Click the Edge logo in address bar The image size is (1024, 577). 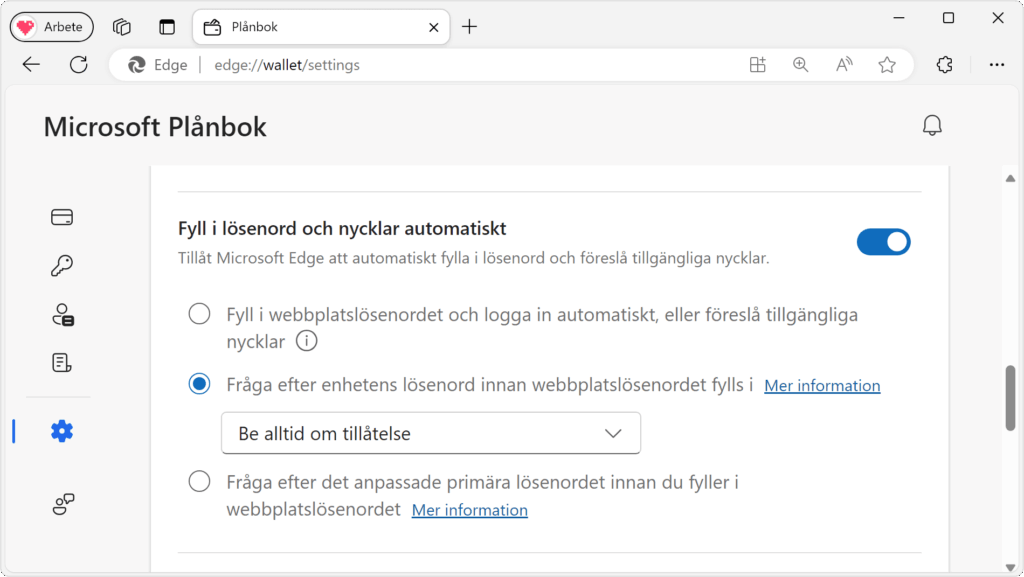click(136, 65)
